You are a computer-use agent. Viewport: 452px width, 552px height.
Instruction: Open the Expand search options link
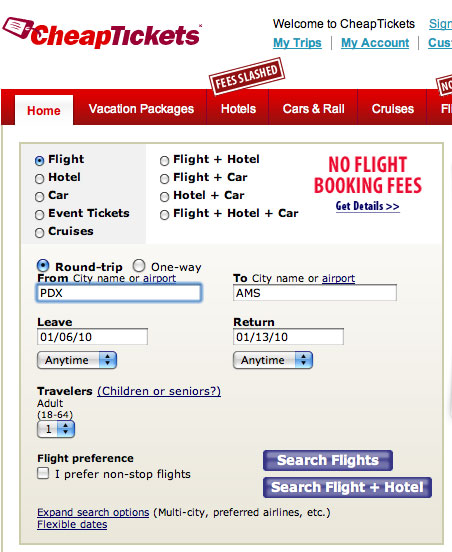(93, 512)
